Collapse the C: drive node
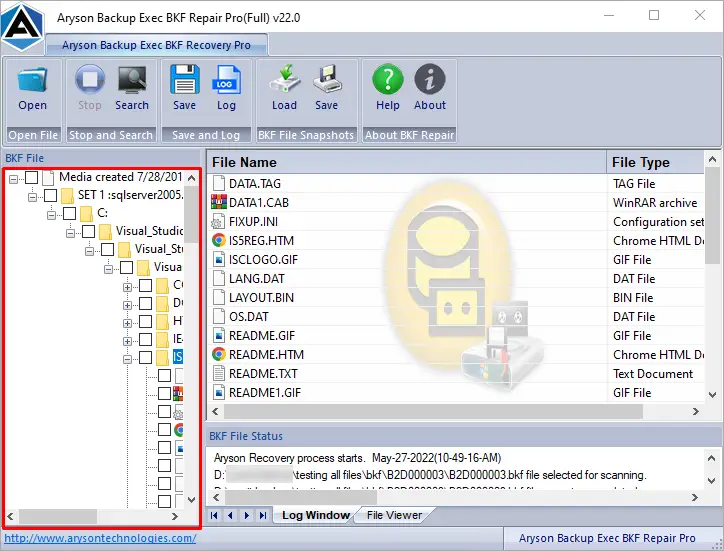Screen dimensions: 724x551 pos(51,215)
